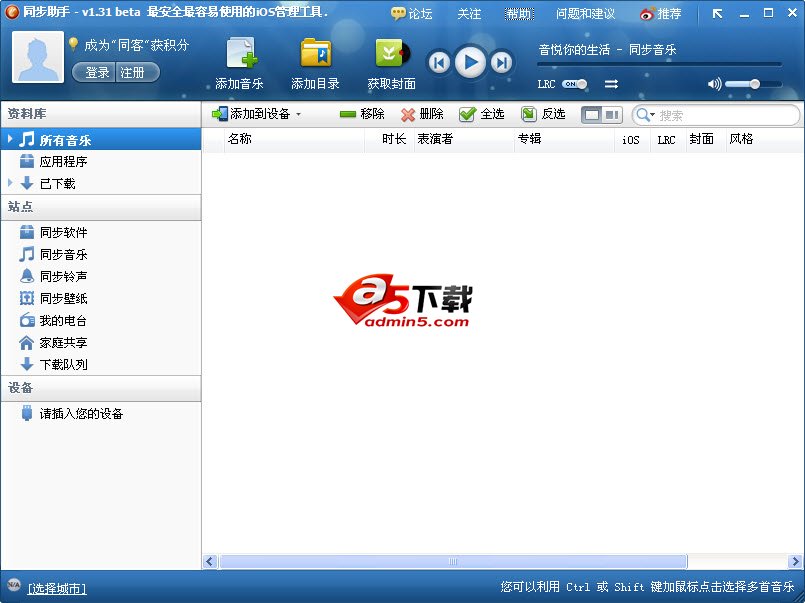
Task: Switch to mini mode with arrow icon
Action: point(717,14)
